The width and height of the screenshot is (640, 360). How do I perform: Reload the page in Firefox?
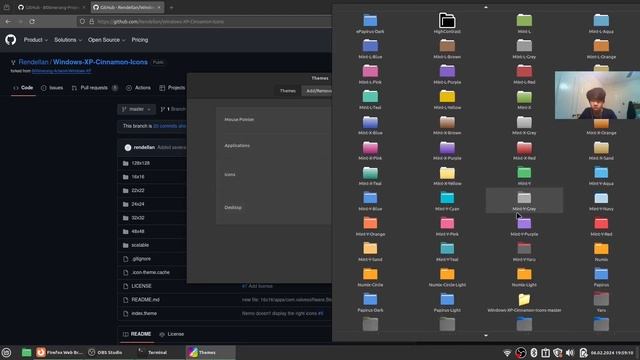click(x=32, y=21)
